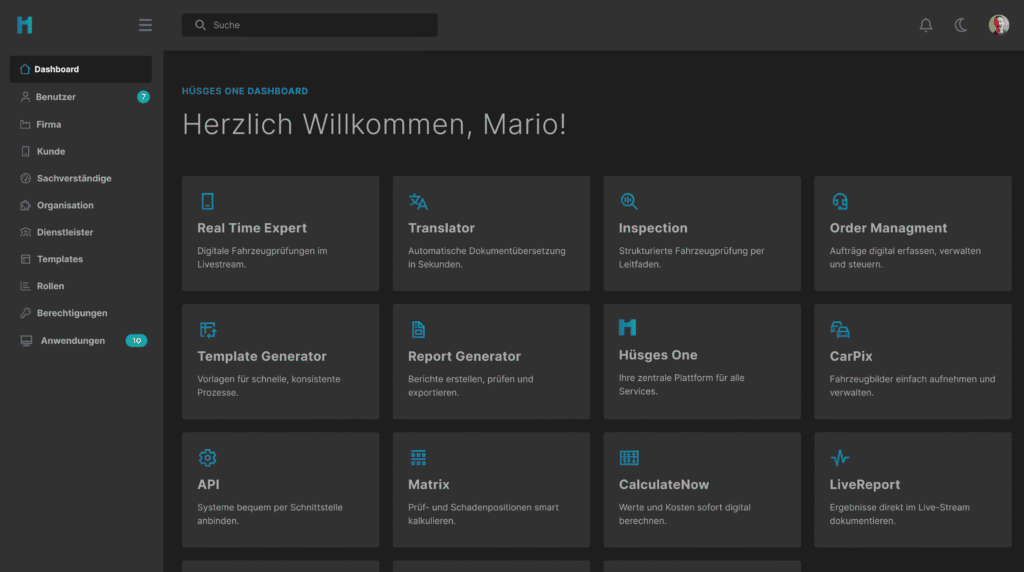Viewport: 1024px width, 572px height.
Task: Open Anwendungen in the sidebar
Action: tap(80, 341)
